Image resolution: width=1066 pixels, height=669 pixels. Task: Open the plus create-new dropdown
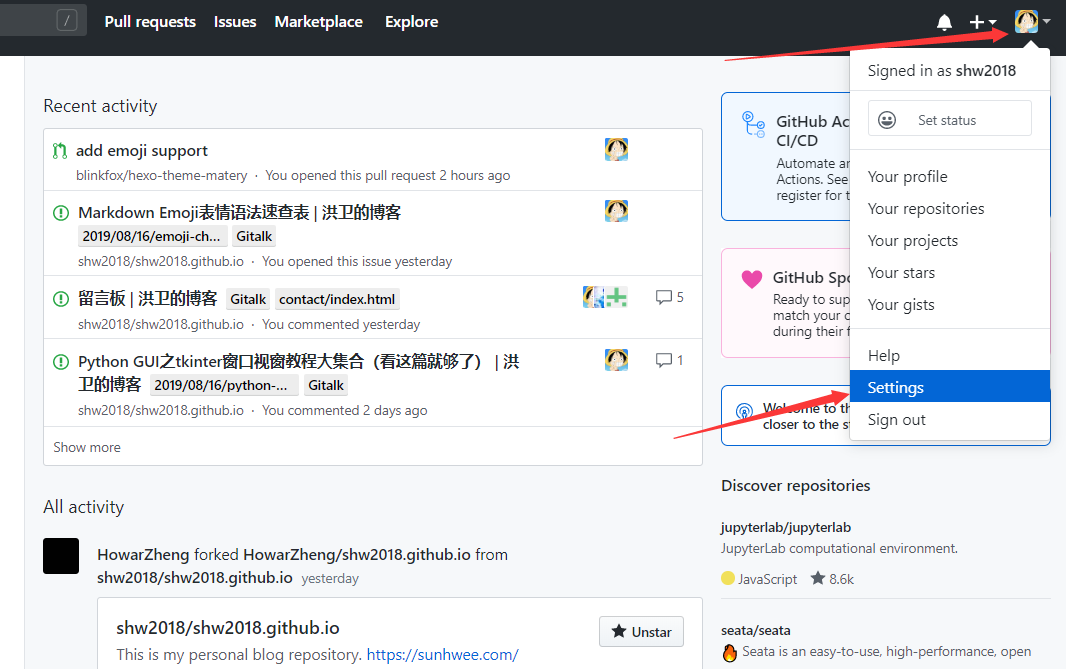coord(982,22)
